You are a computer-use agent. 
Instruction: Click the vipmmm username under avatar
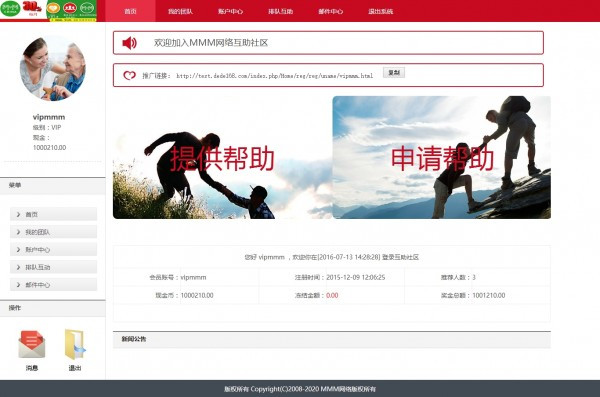(49, 117)
